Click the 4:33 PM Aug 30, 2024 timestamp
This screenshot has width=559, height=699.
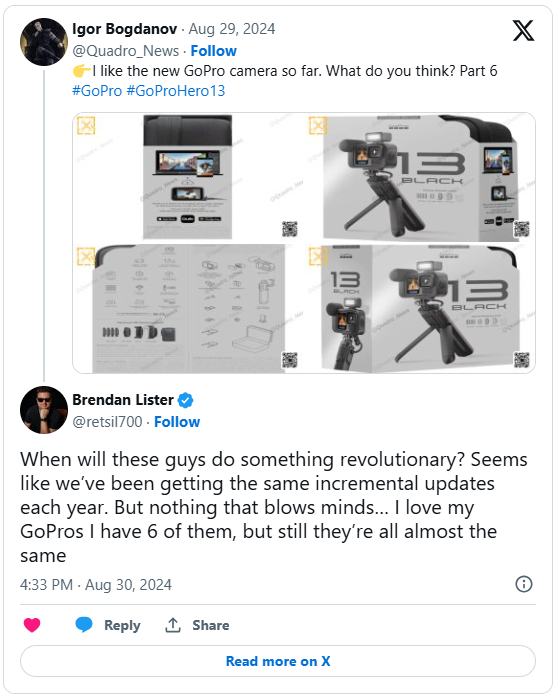point(96,584)
